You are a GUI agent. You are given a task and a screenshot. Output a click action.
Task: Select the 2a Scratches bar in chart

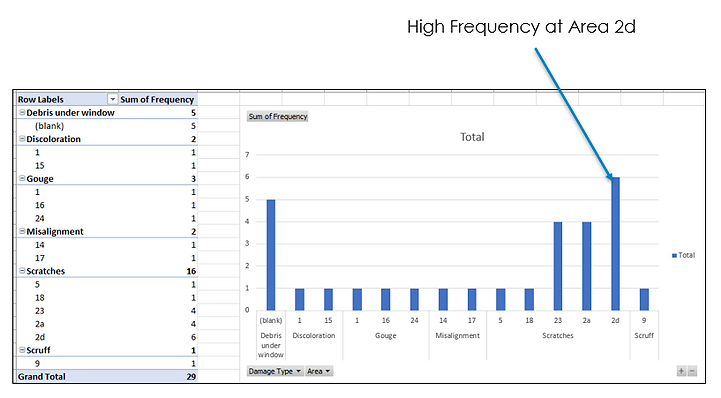[586, 266]
